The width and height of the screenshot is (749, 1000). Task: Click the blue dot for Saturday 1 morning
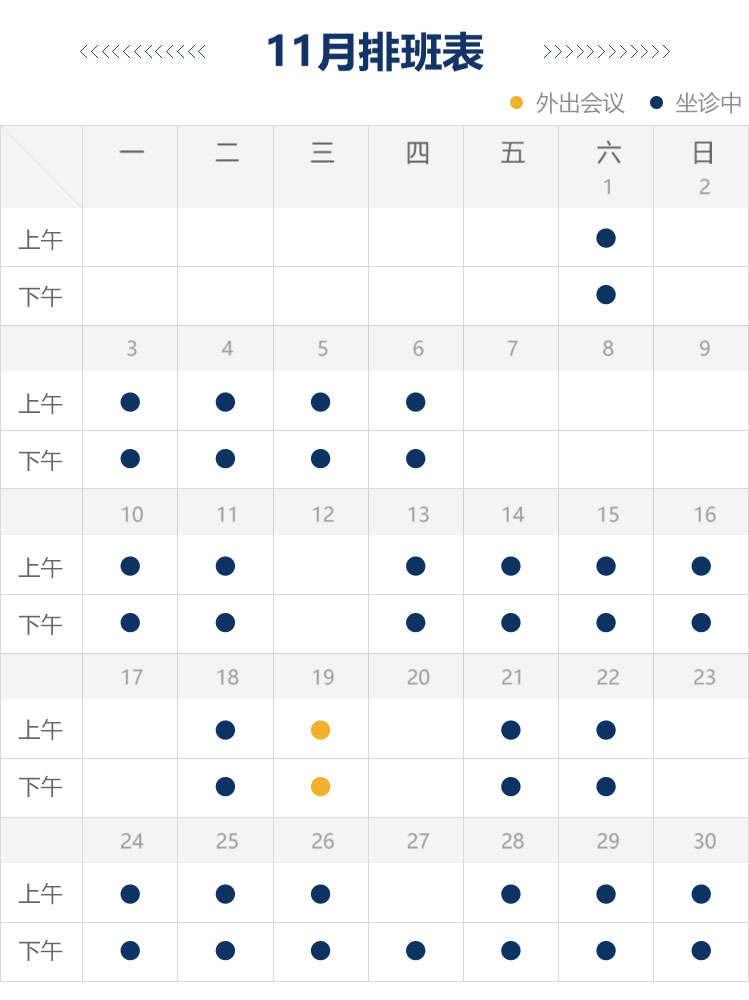coord(605,238)
